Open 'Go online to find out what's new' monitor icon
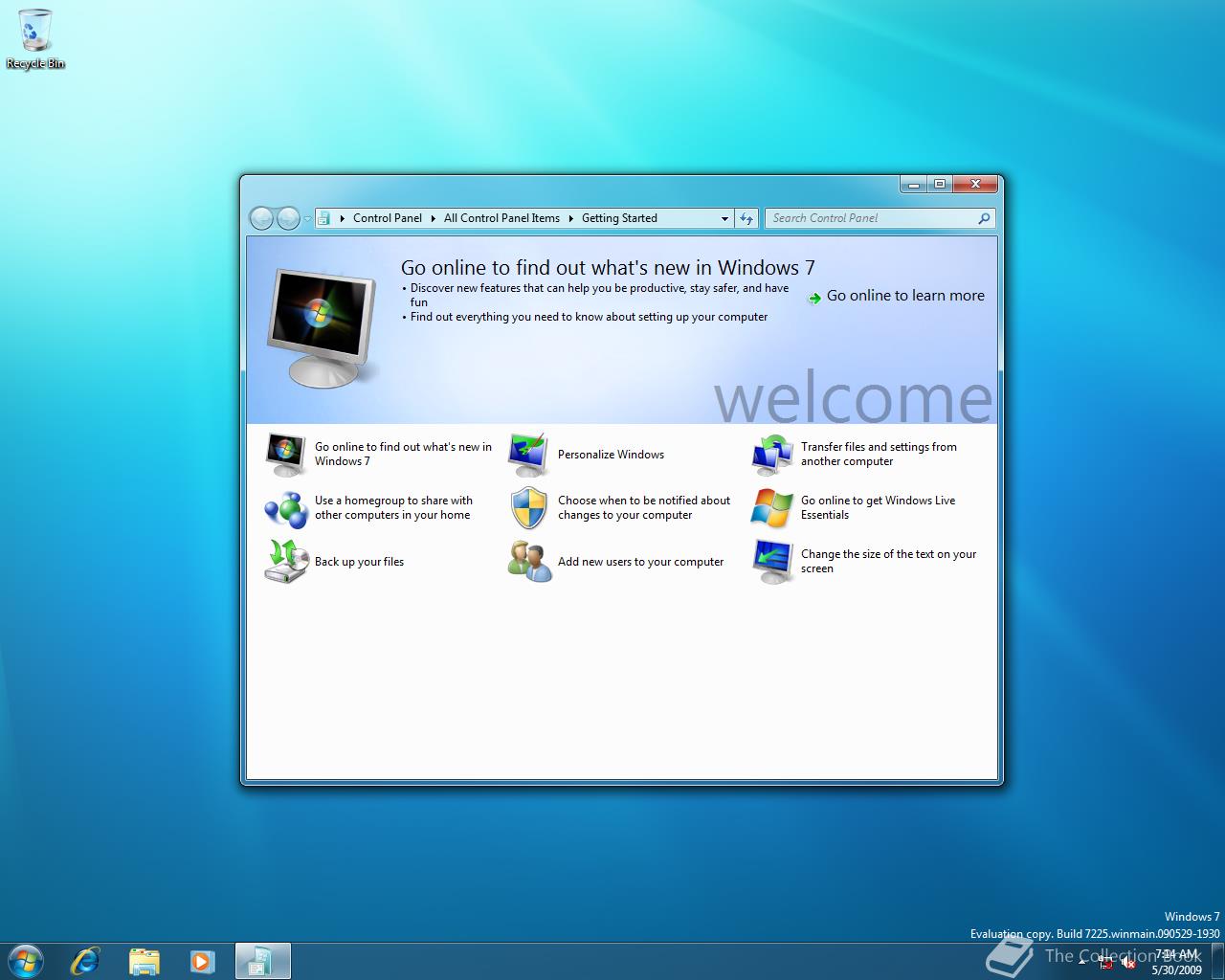Screen dimensions: 1225x980 (x=285, y=454)
